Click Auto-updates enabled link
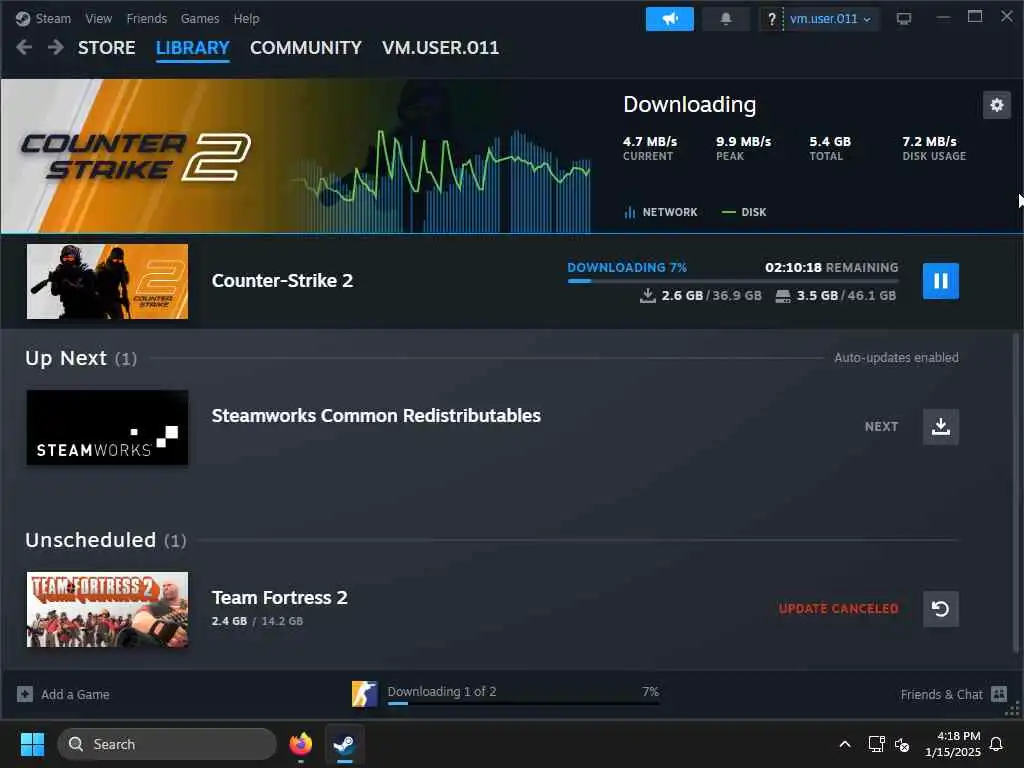 896,357
